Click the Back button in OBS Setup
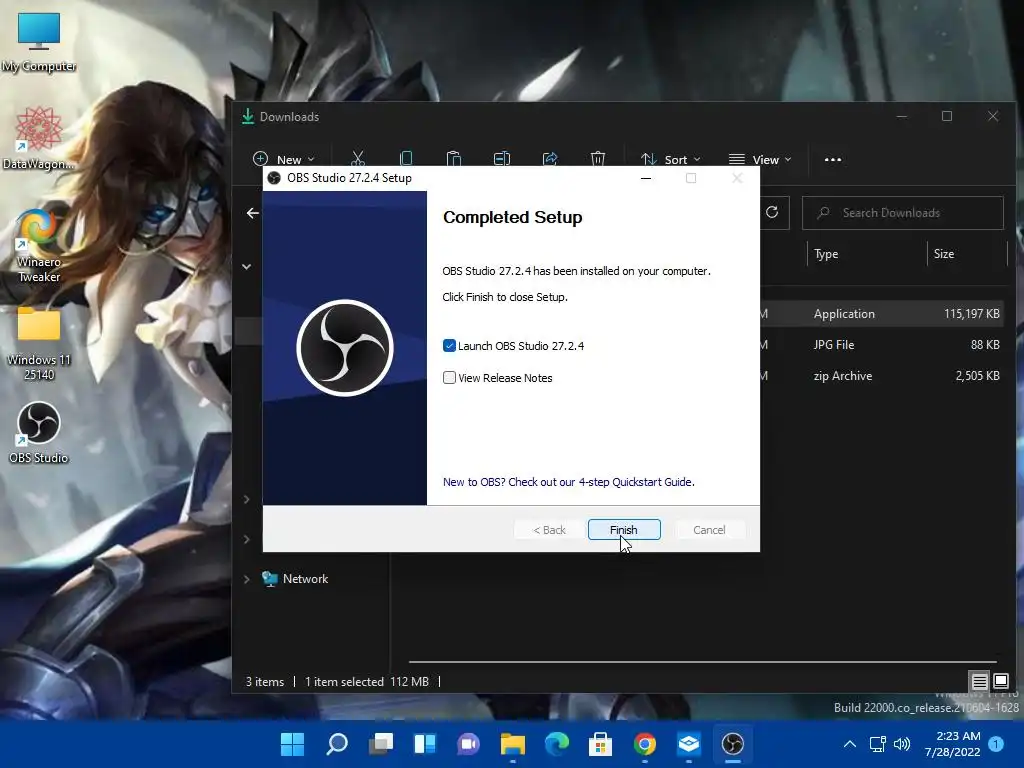The height and width of the screenshot is (768, 1024). [549, 530]
